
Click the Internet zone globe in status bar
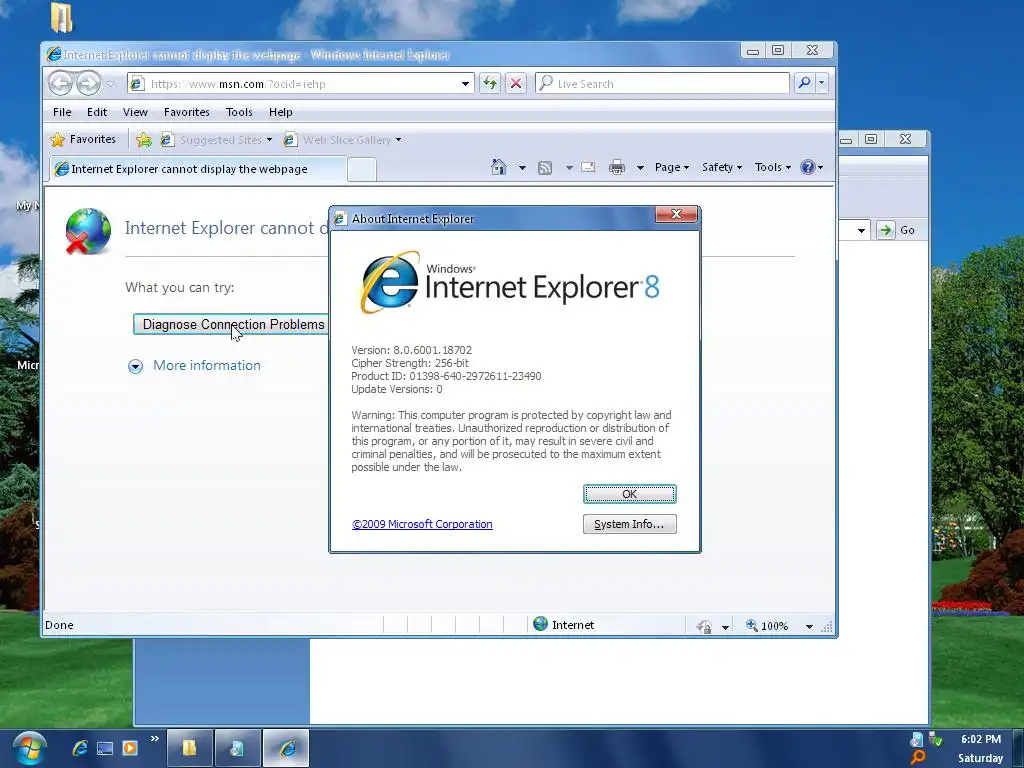point(540,624)
